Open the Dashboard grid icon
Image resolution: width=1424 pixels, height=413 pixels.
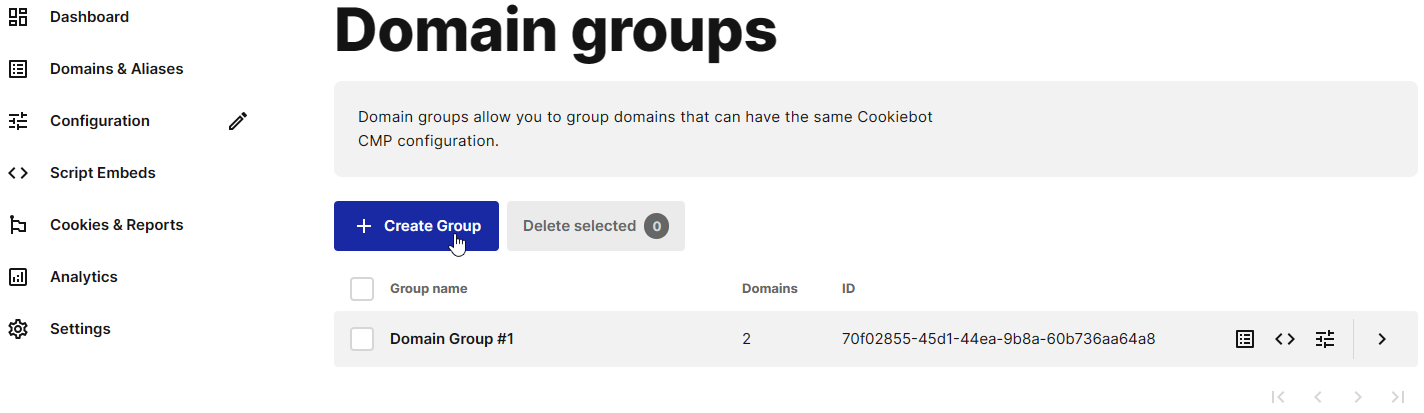point(18,17)
